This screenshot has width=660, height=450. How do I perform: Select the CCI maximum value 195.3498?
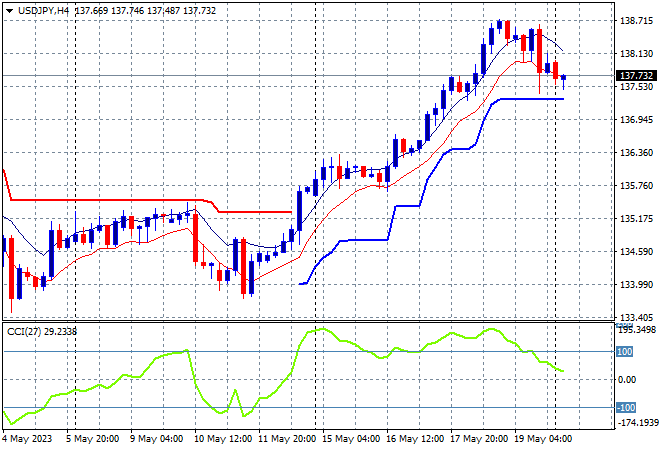[x=637, y=330]
